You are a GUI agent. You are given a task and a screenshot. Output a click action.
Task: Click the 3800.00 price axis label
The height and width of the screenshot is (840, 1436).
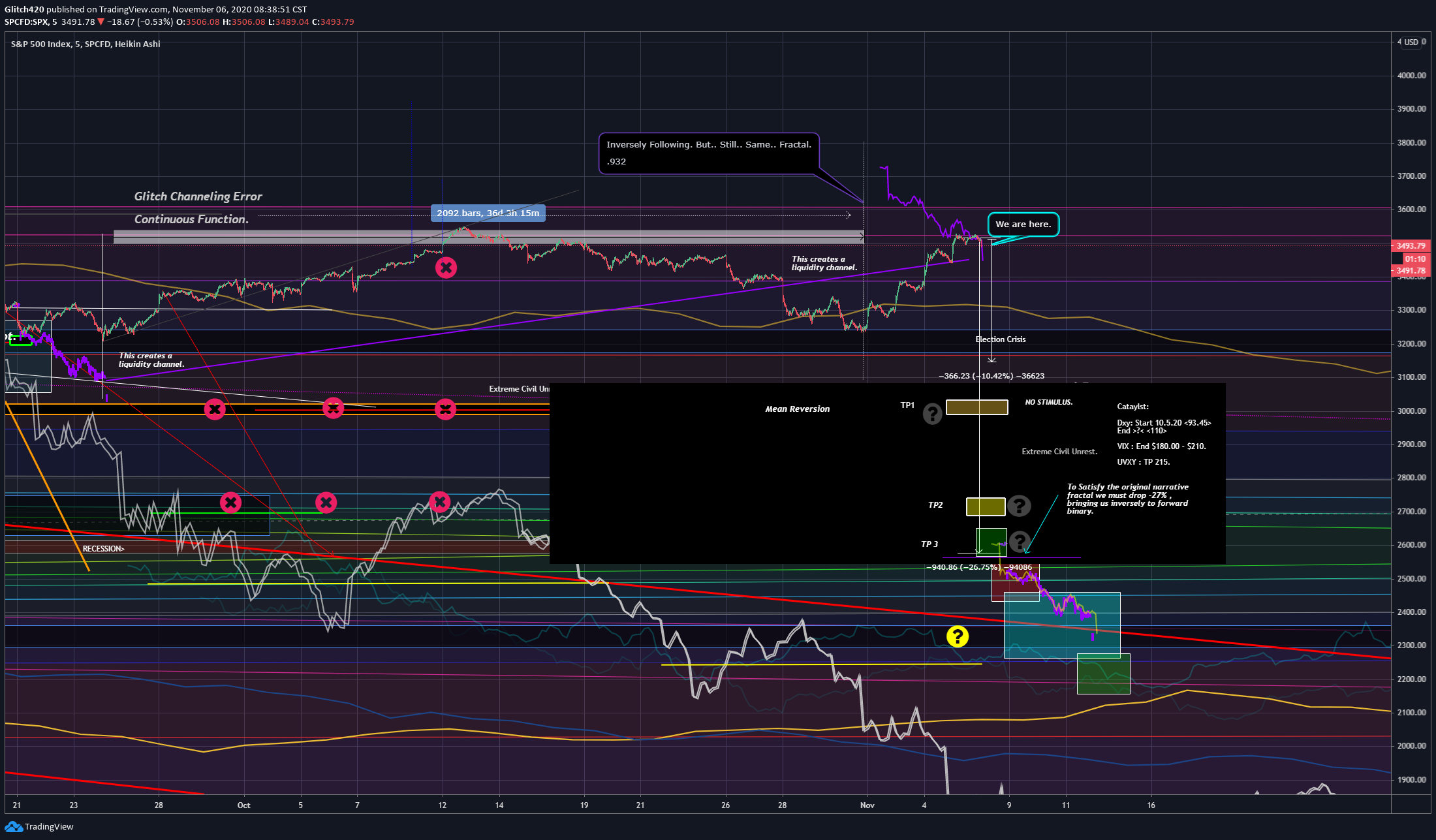pos(1412,143)
